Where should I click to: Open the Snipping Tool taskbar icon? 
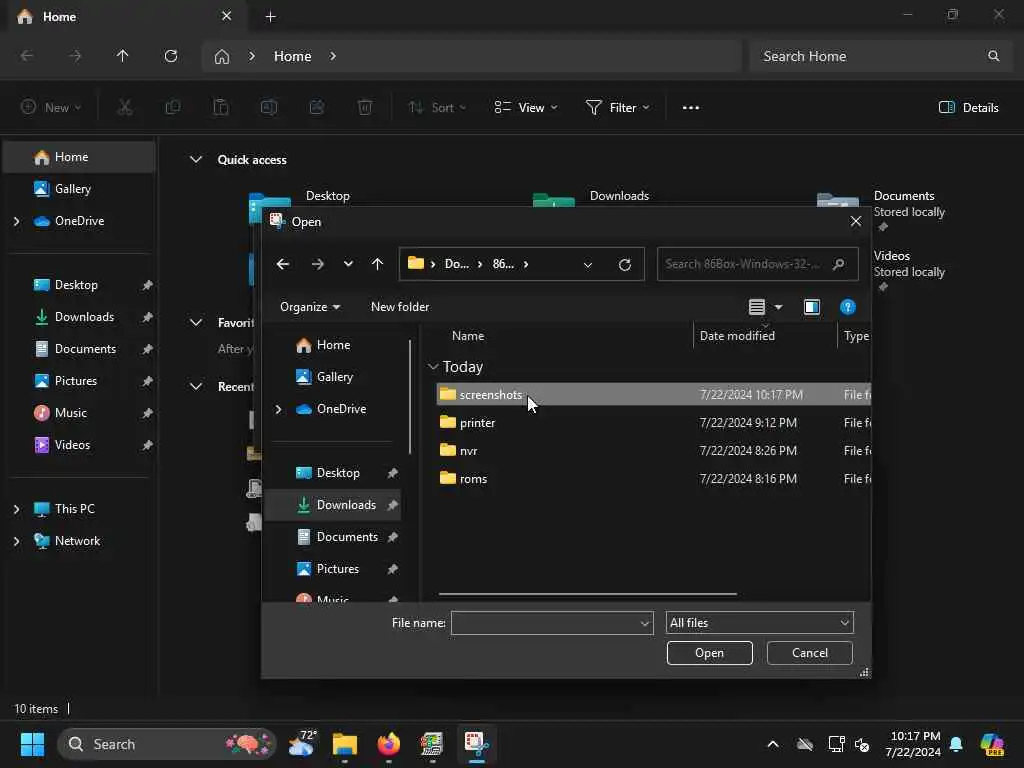476,744
